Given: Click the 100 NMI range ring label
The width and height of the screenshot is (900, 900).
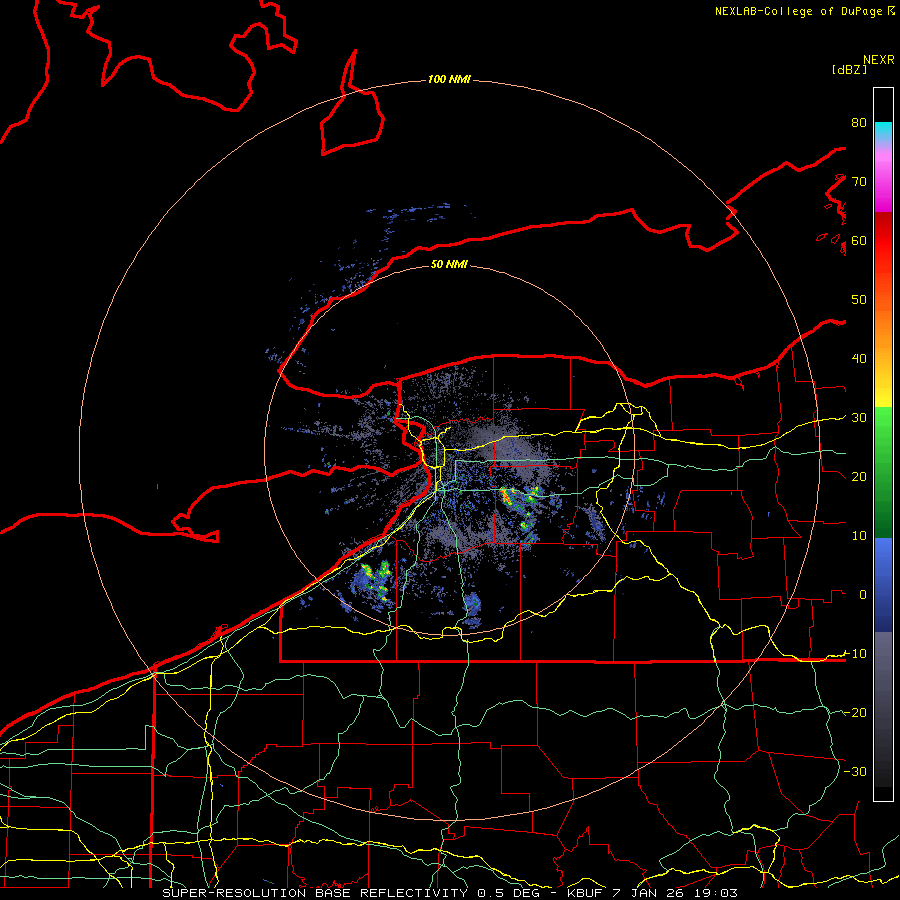Looking at the screenshot, I should tap(449, 79).
